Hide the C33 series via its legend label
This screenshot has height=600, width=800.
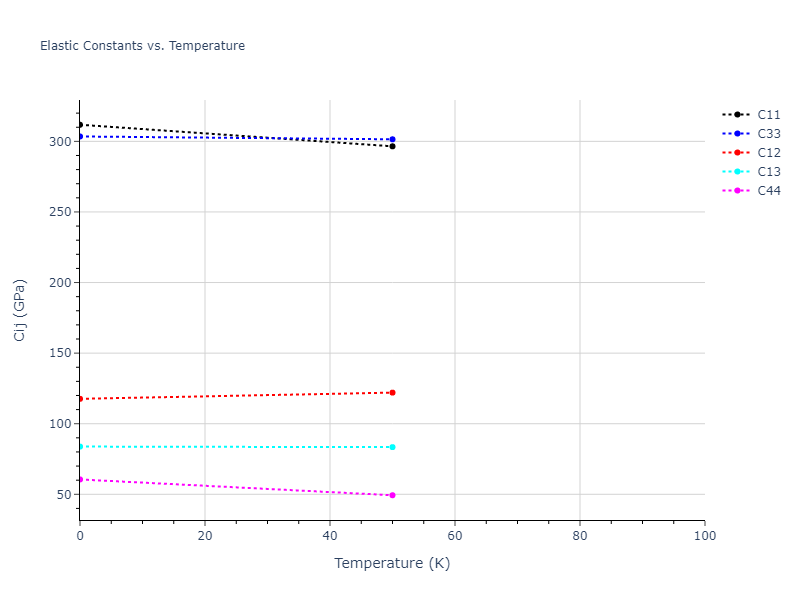pyautogui.click(x=768, y=134)
